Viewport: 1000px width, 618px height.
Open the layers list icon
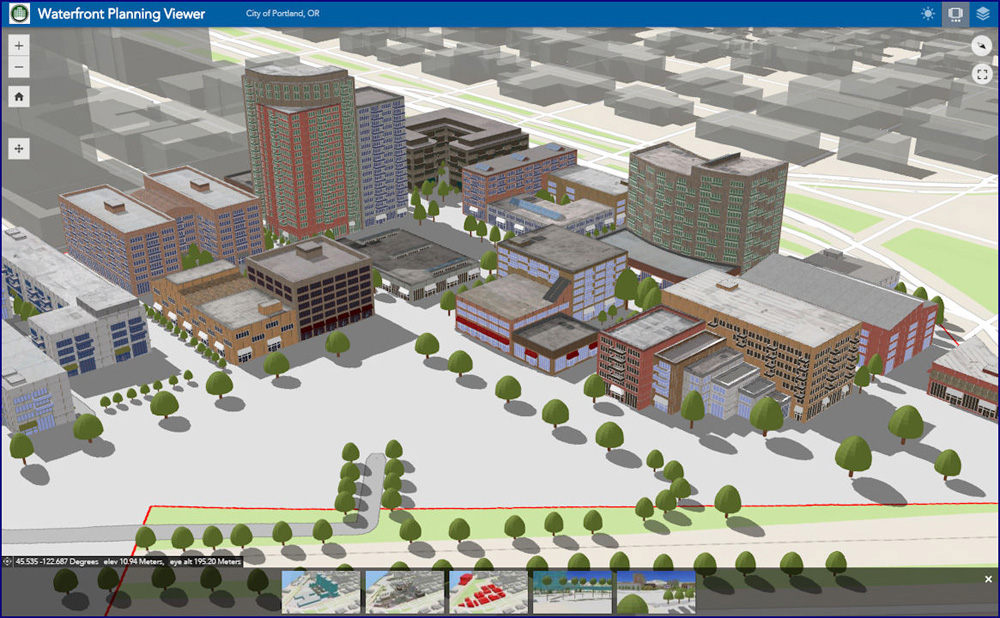[983, 13]
